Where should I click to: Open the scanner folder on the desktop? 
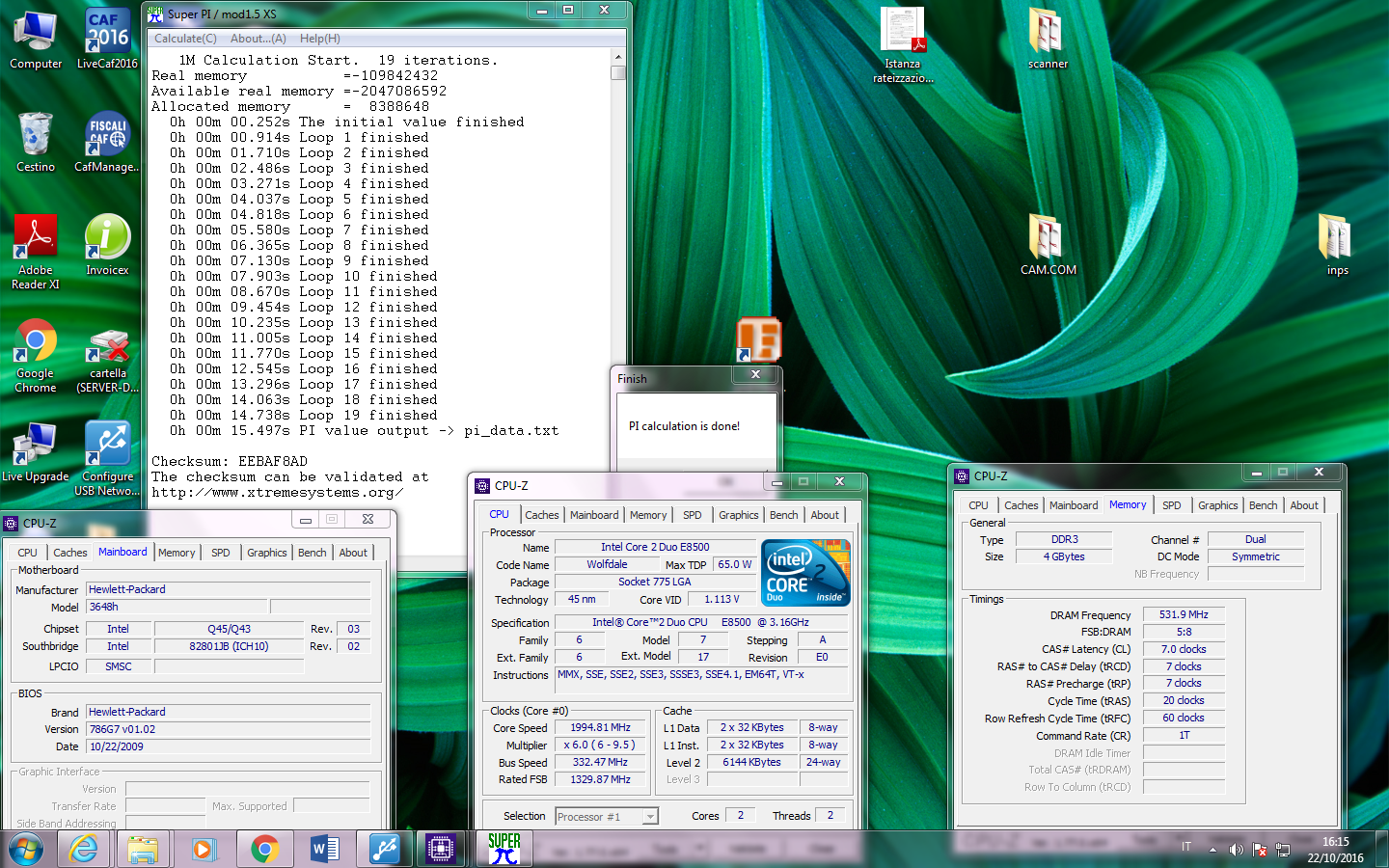1048,40
